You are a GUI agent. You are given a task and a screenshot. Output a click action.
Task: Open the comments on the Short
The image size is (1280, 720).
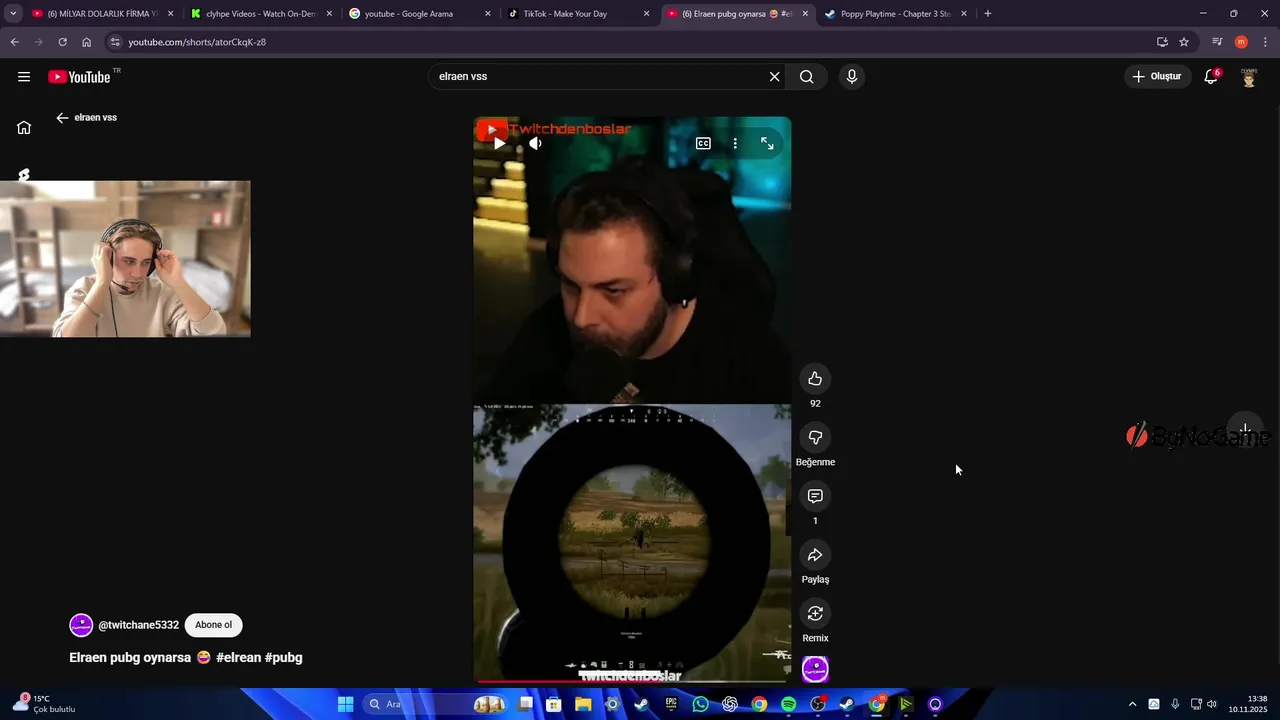point(815,496)
